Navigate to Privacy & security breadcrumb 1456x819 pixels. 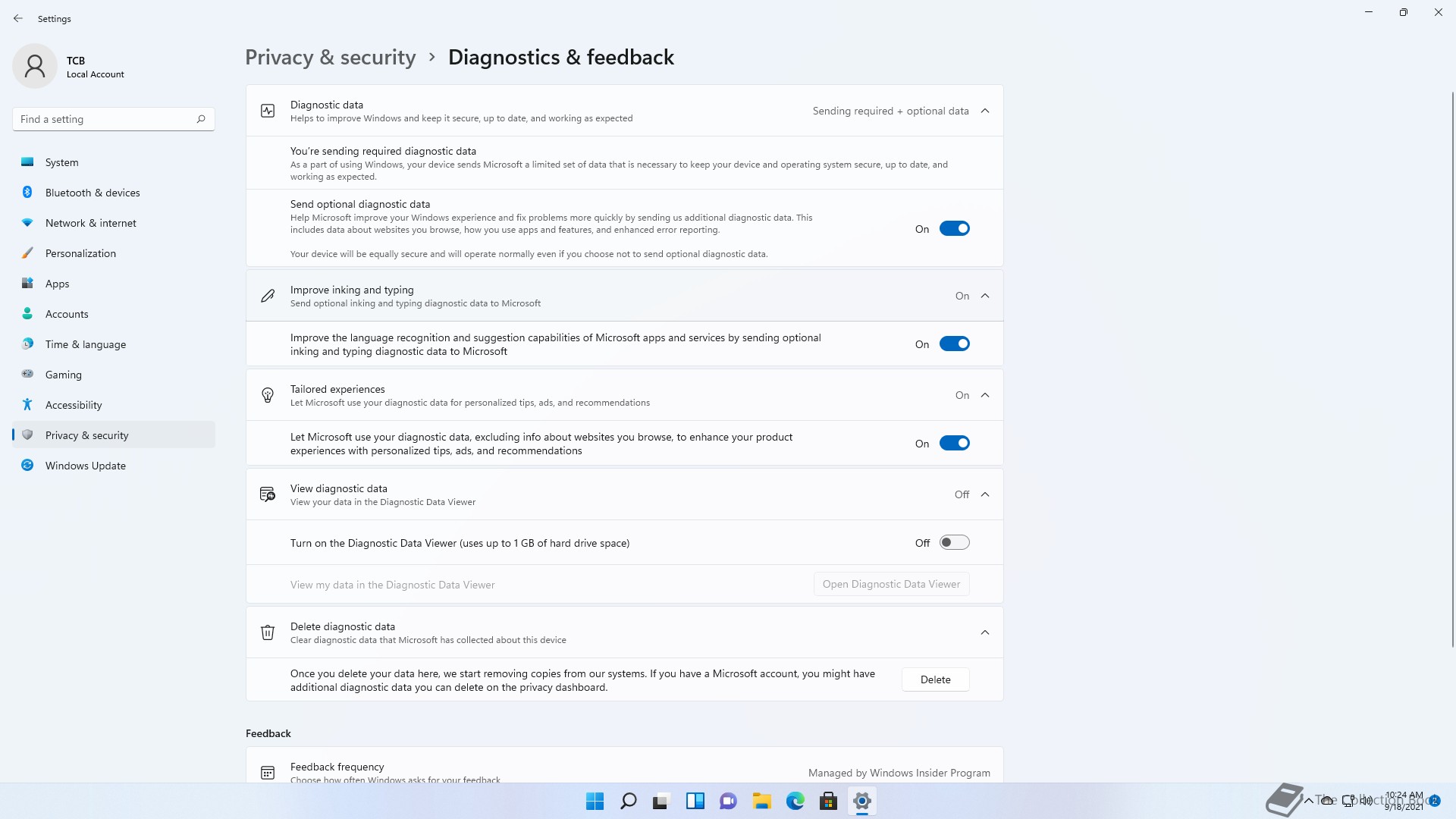(x=330, y=57)
